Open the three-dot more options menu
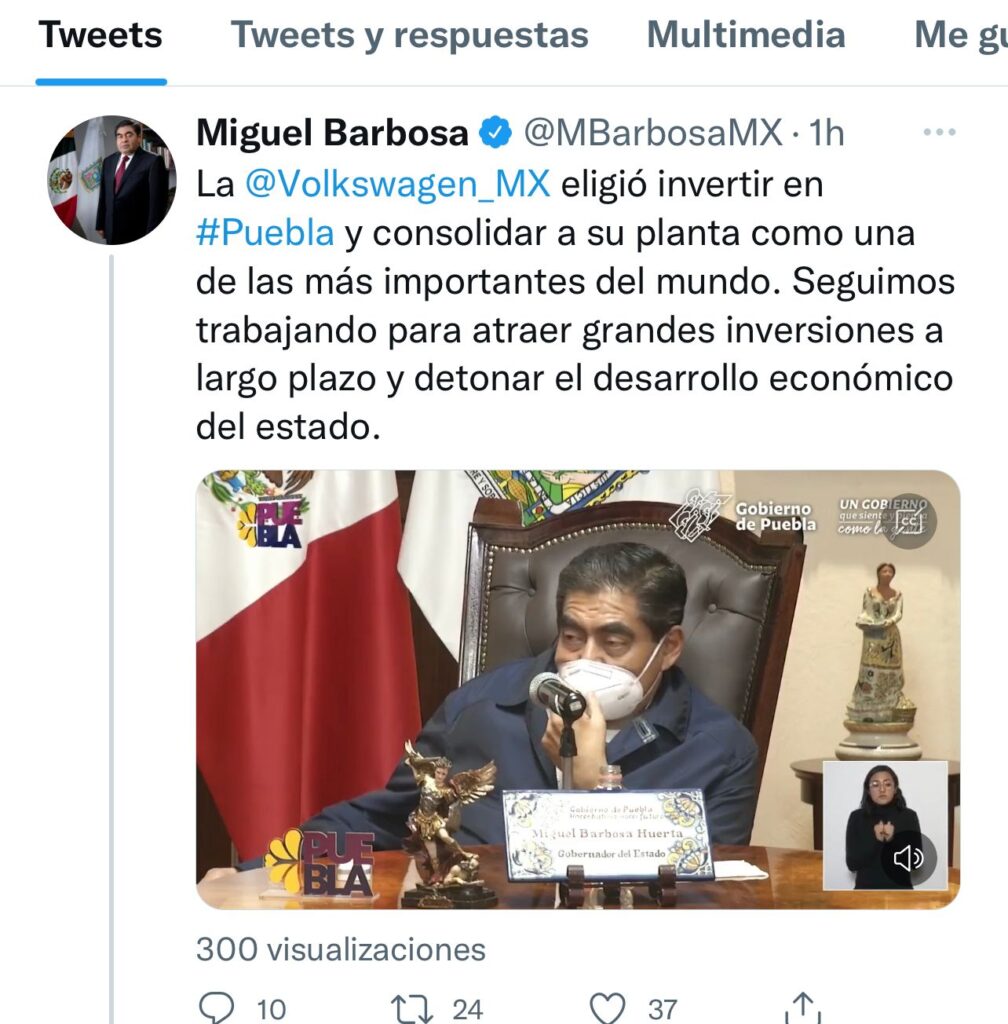The height and width of the screenshot is (1024, 1008). coord(939,132)
